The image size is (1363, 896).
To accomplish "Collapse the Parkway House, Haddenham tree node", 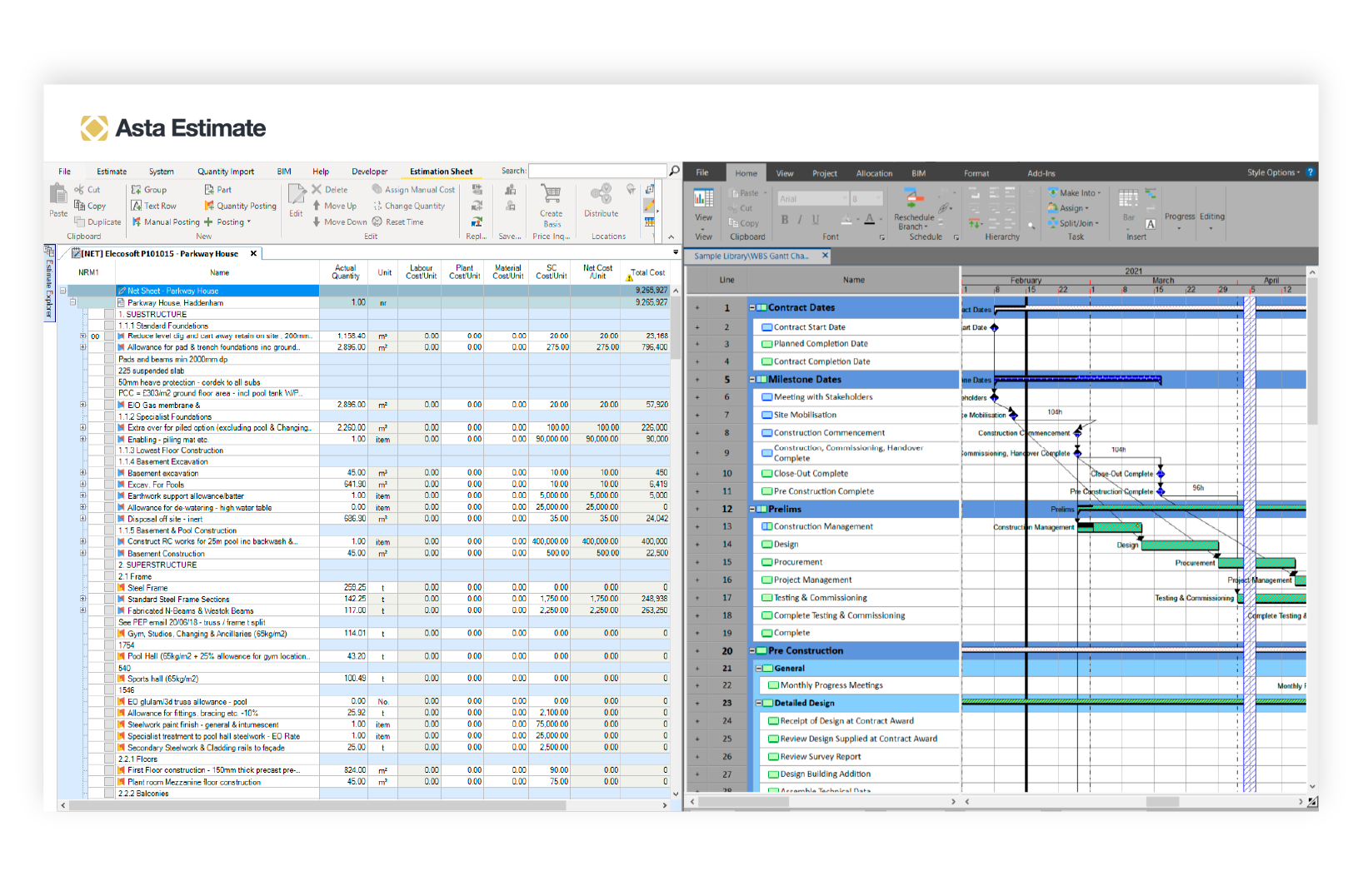I will [x=72, y=302].
